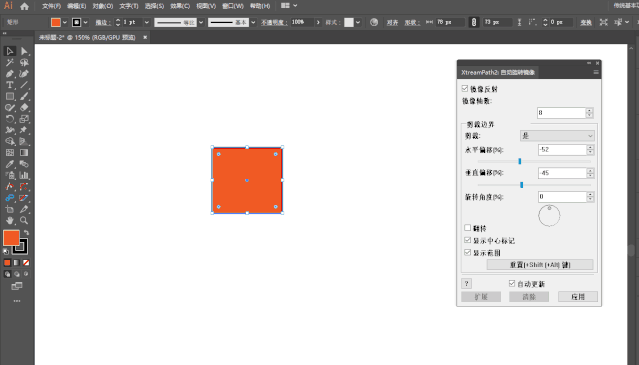
Task: Open the 对象(O) menu
Action: (x=103, y=6)
